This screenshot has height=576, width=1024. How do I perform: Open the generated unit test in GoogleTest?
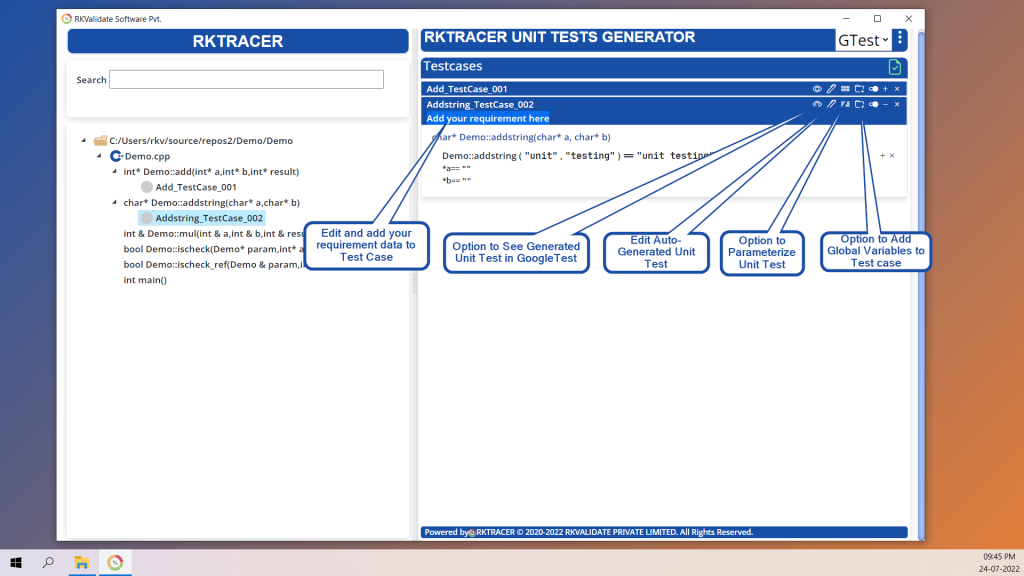817,104
